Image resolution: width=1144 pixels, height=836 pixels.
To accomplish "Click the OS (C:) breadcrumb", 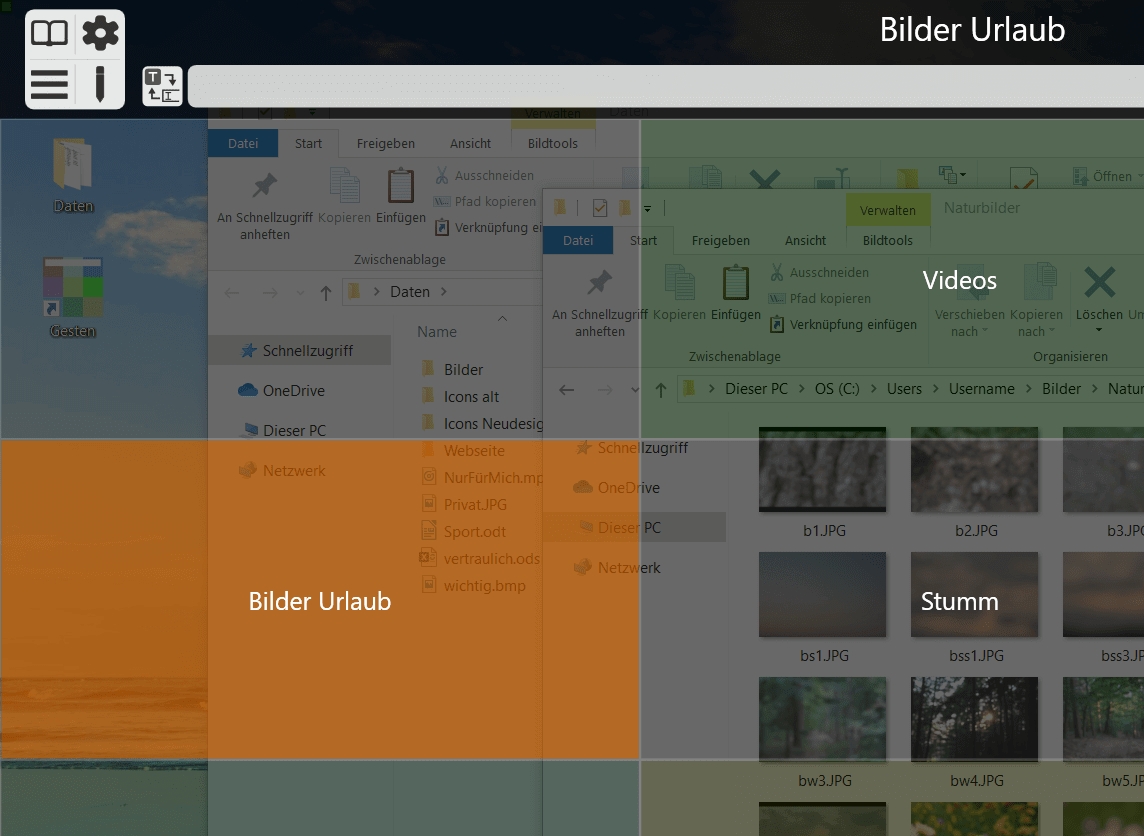I will (837, 389).
